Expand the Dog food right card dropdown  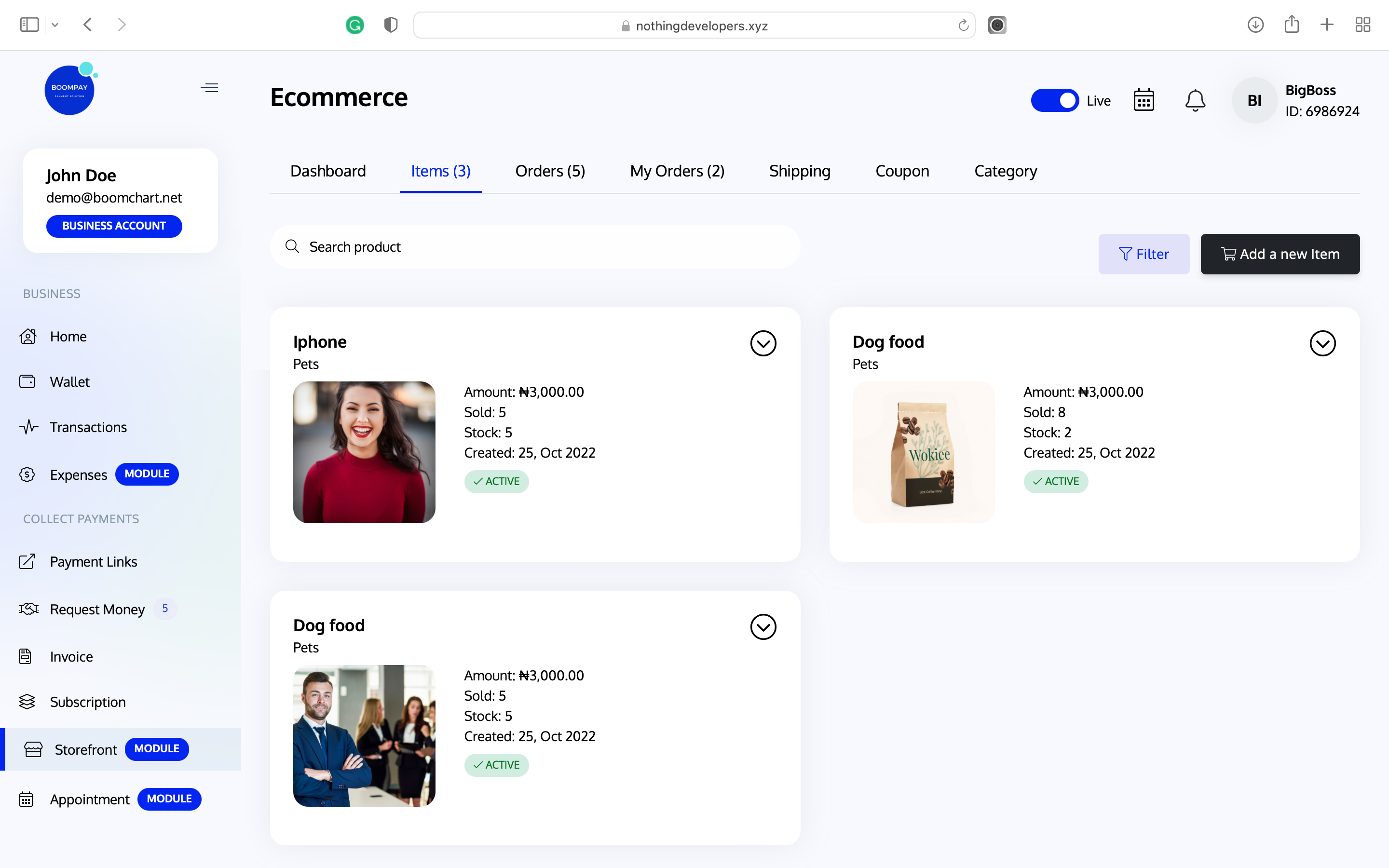1322,343
